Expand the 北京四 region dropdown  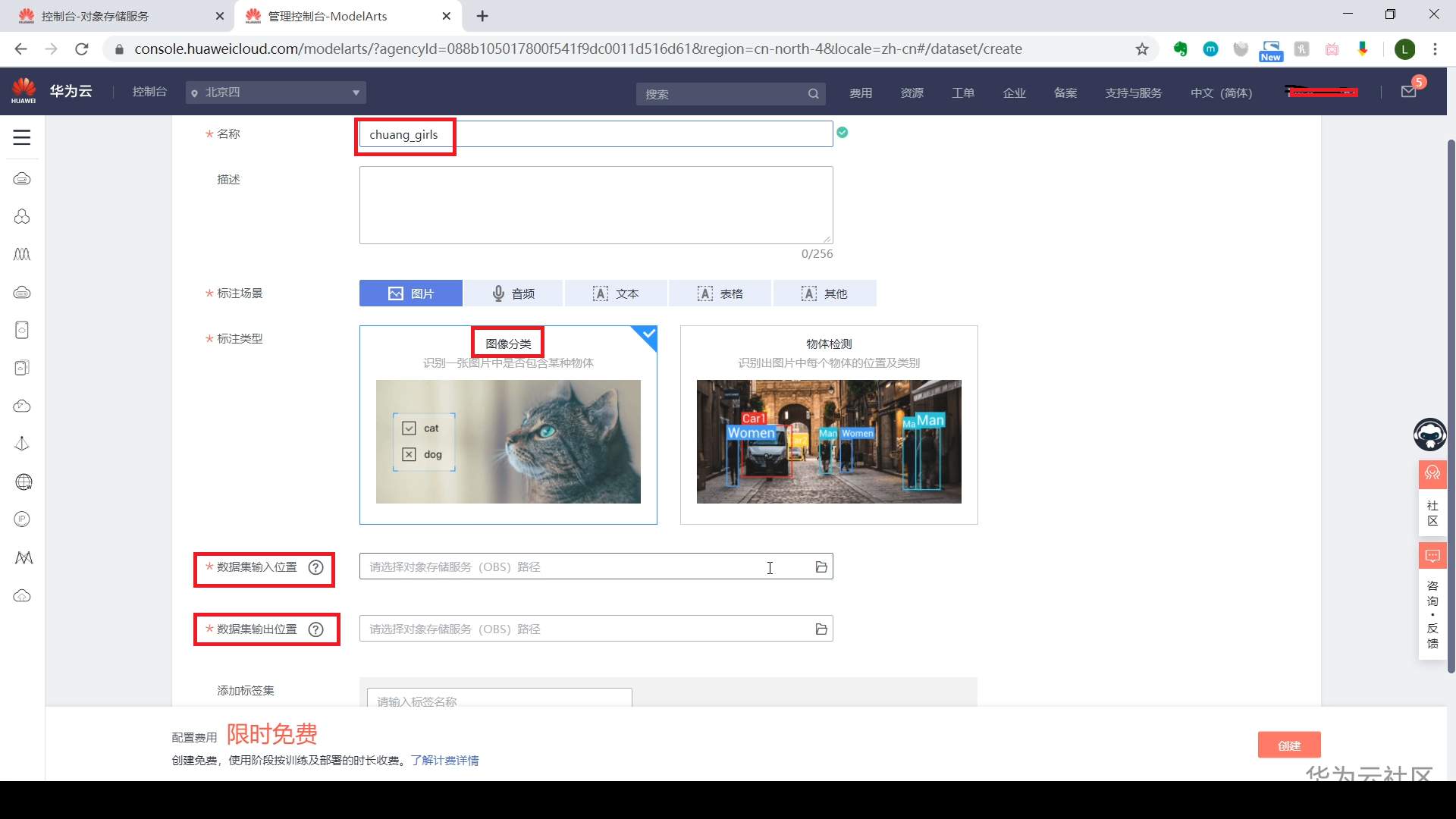[276, 93]
